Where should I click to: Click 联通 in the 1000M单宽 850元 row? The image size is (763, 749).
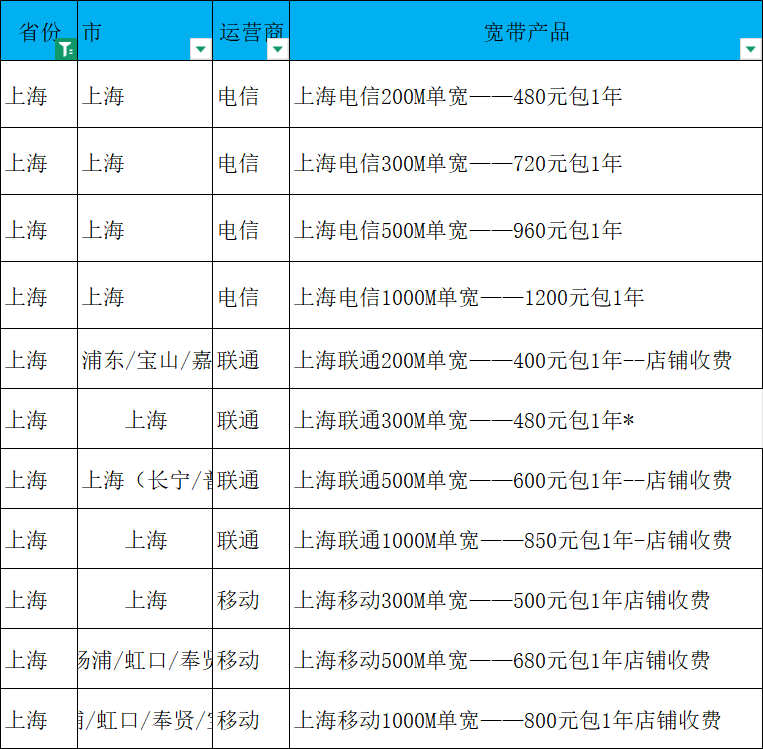[238, 540]
